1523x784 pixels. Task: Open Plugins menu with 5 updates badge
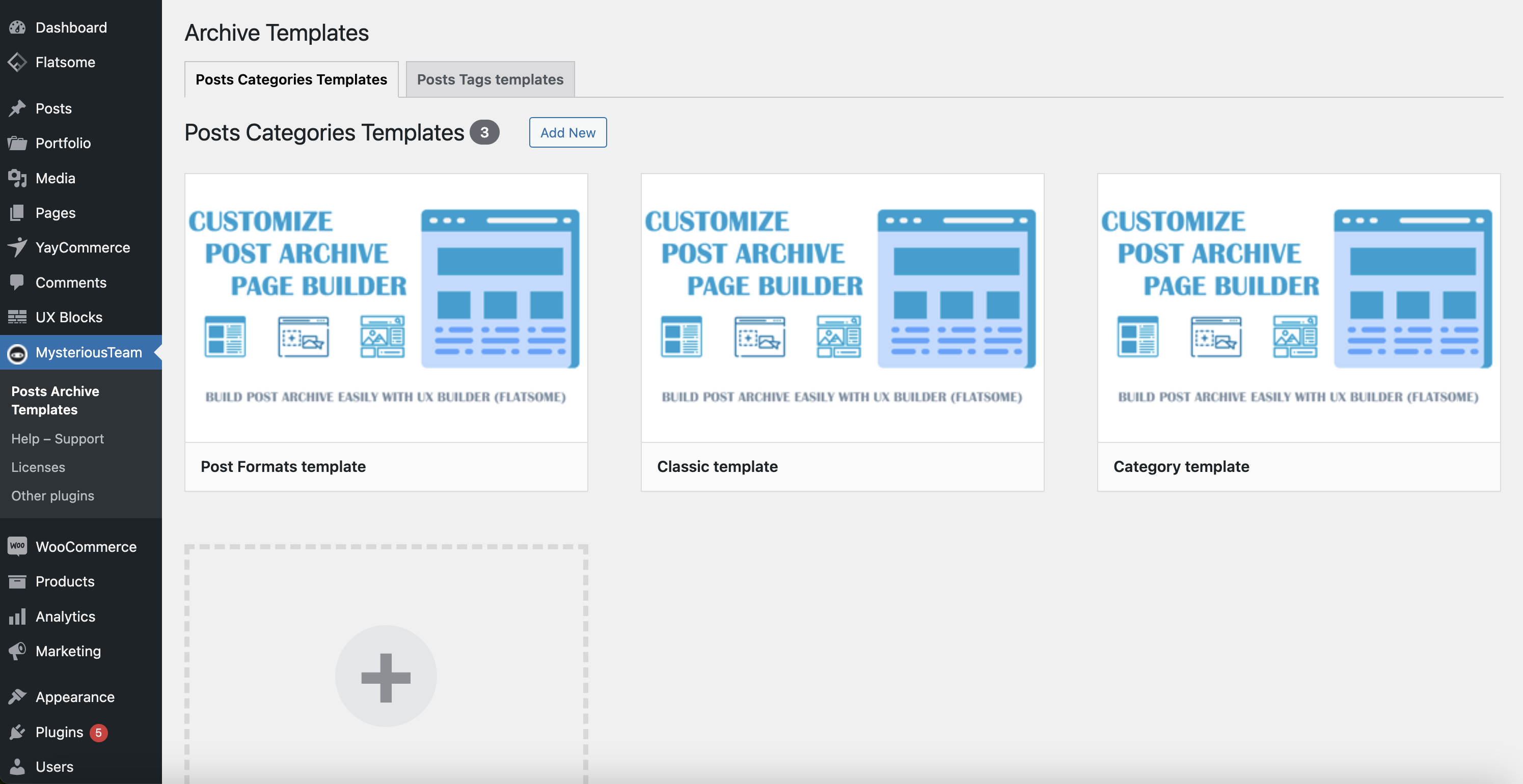tap(59, 732)
